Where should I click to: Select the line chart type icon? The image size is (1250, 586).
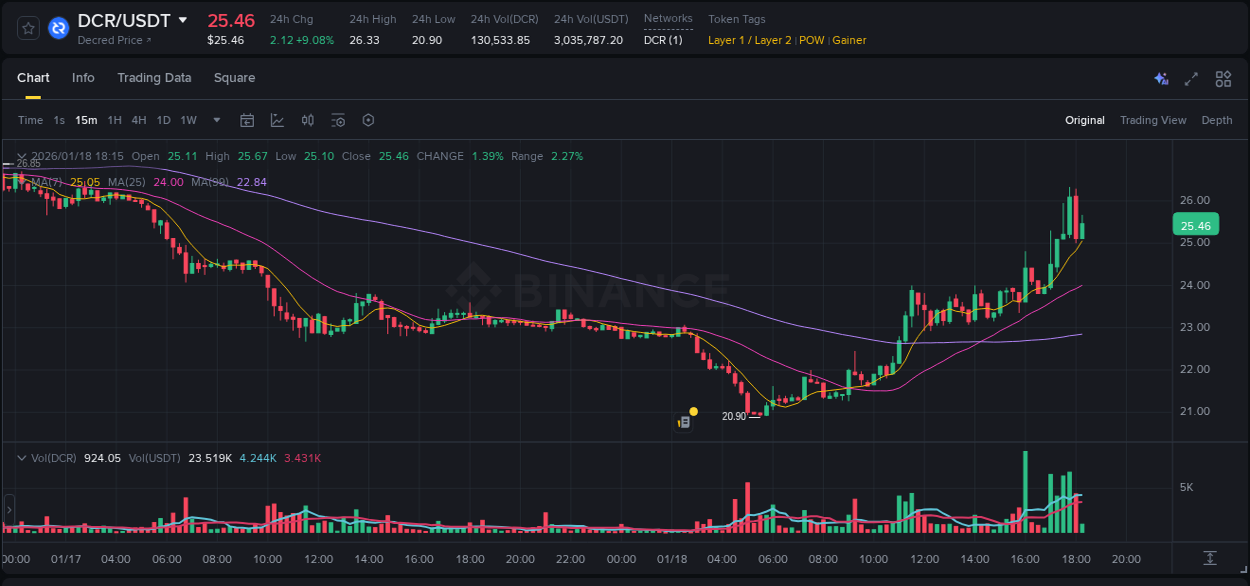pyautogui.click(x=277, y=120)
